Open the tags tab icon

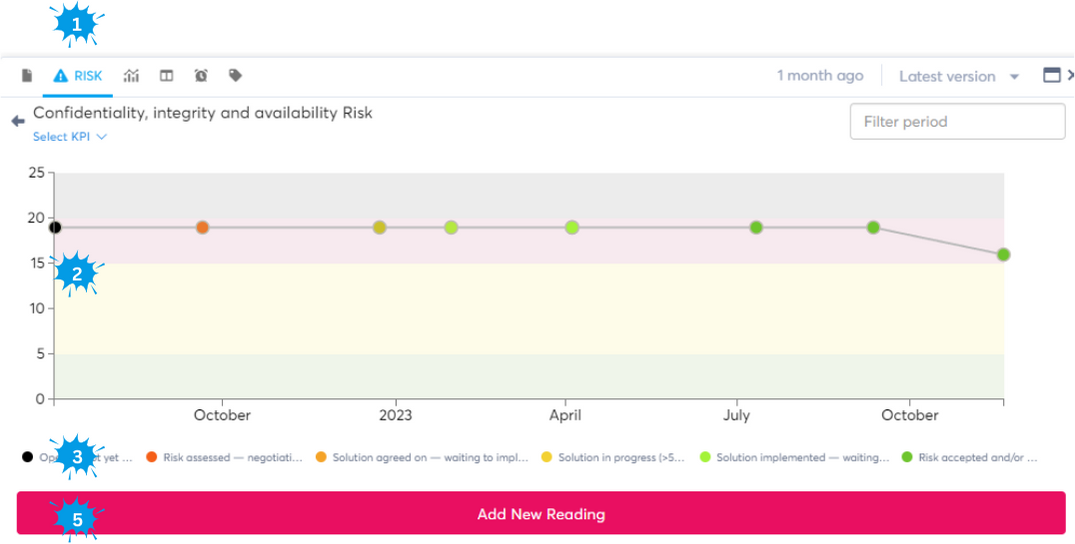[235, 76]
